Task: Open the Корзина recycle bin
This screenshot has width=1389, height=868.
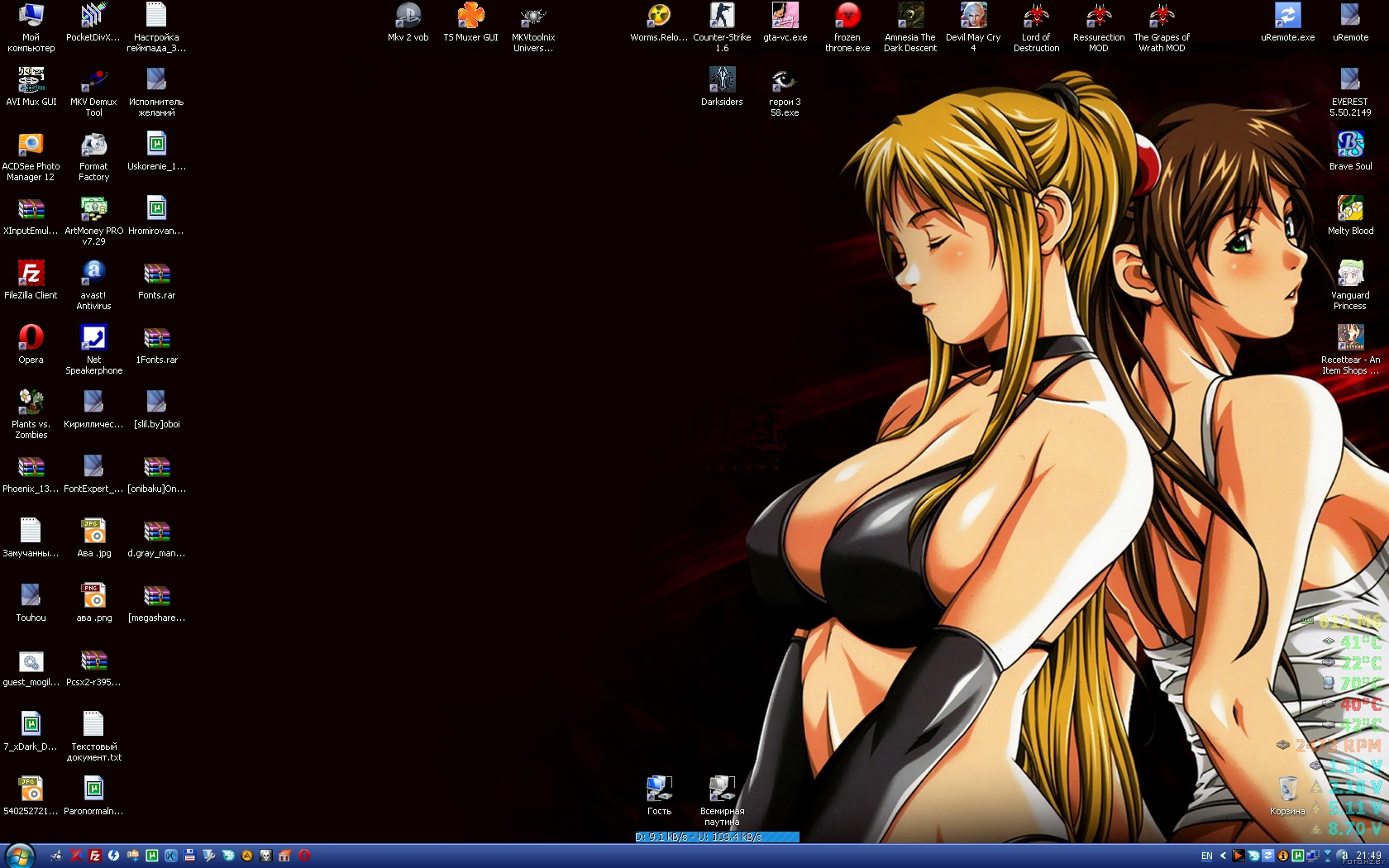Action: (x=1287, y=795)
